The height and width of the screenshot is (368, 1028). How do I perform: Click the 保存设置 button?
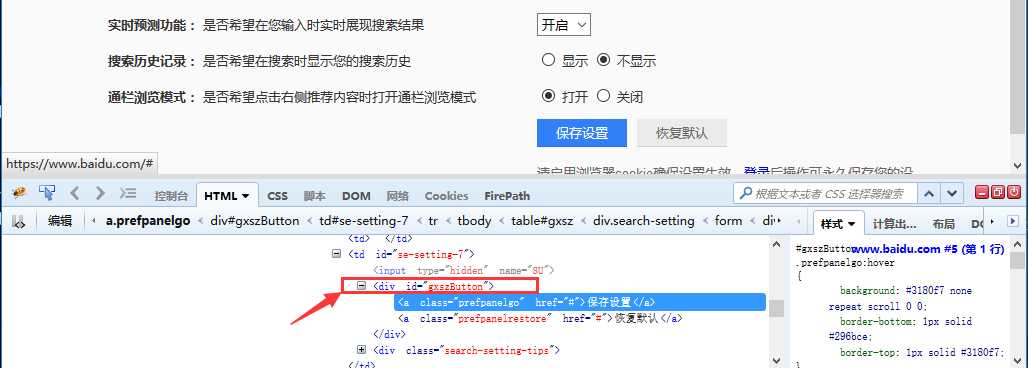(582, 133)
